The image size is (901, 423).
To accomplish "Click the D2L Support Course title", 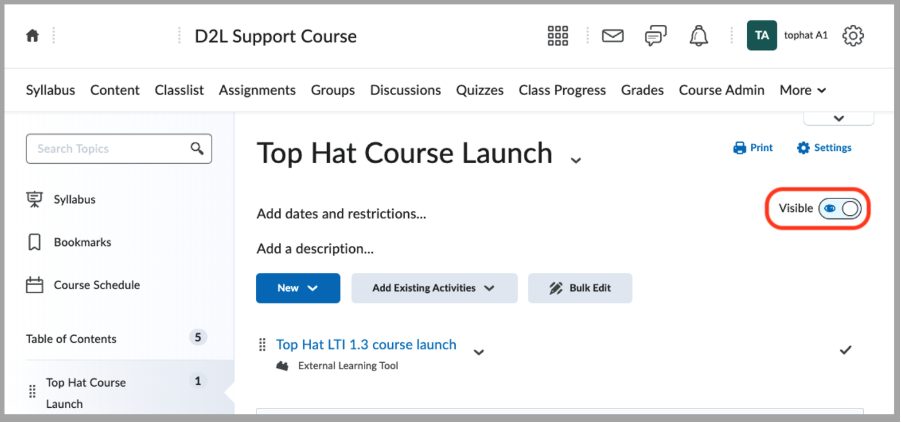I will coord(276,36).
